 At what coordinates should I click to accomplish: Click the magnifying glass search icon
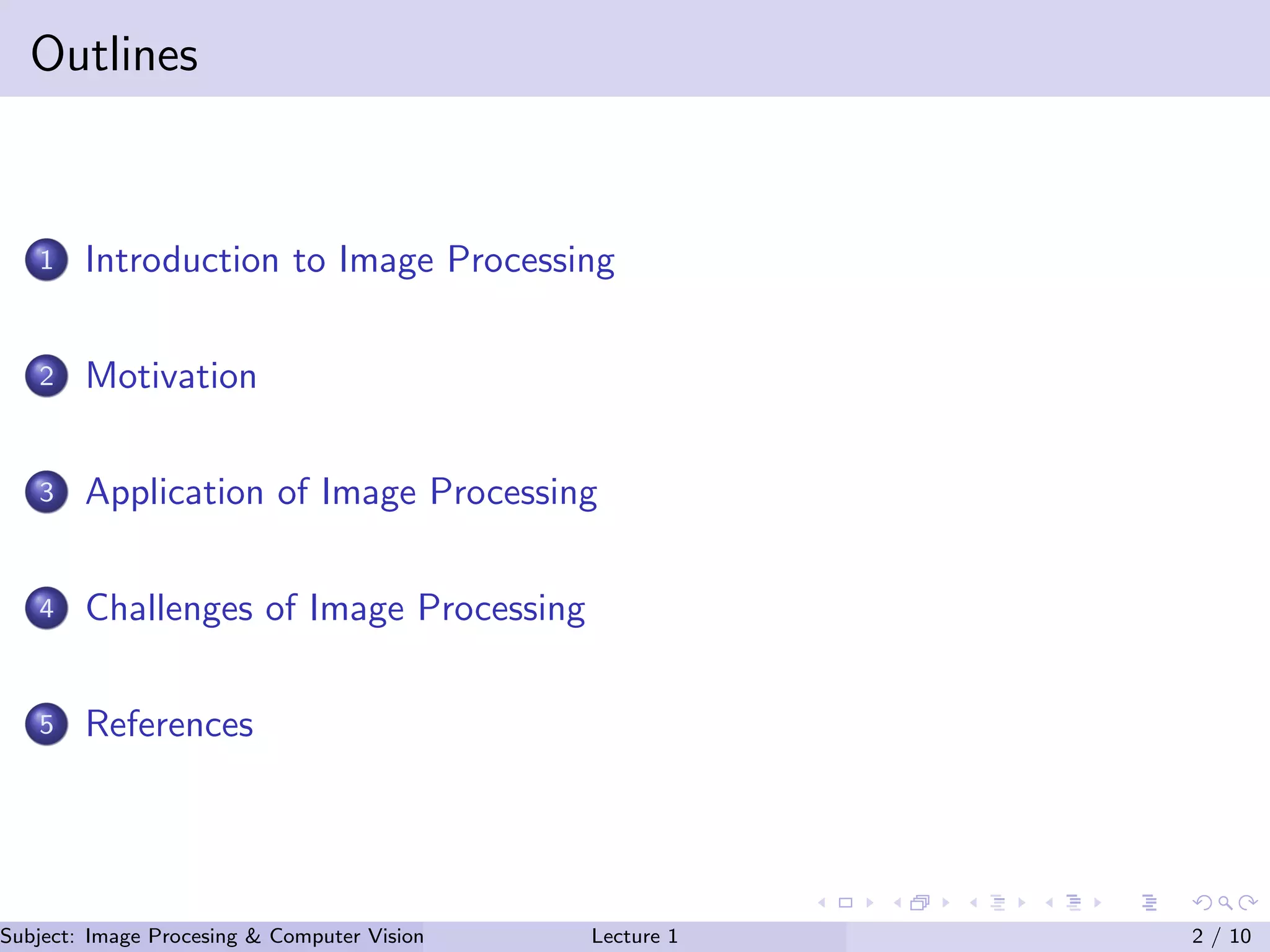click(x=1225, y=903)
